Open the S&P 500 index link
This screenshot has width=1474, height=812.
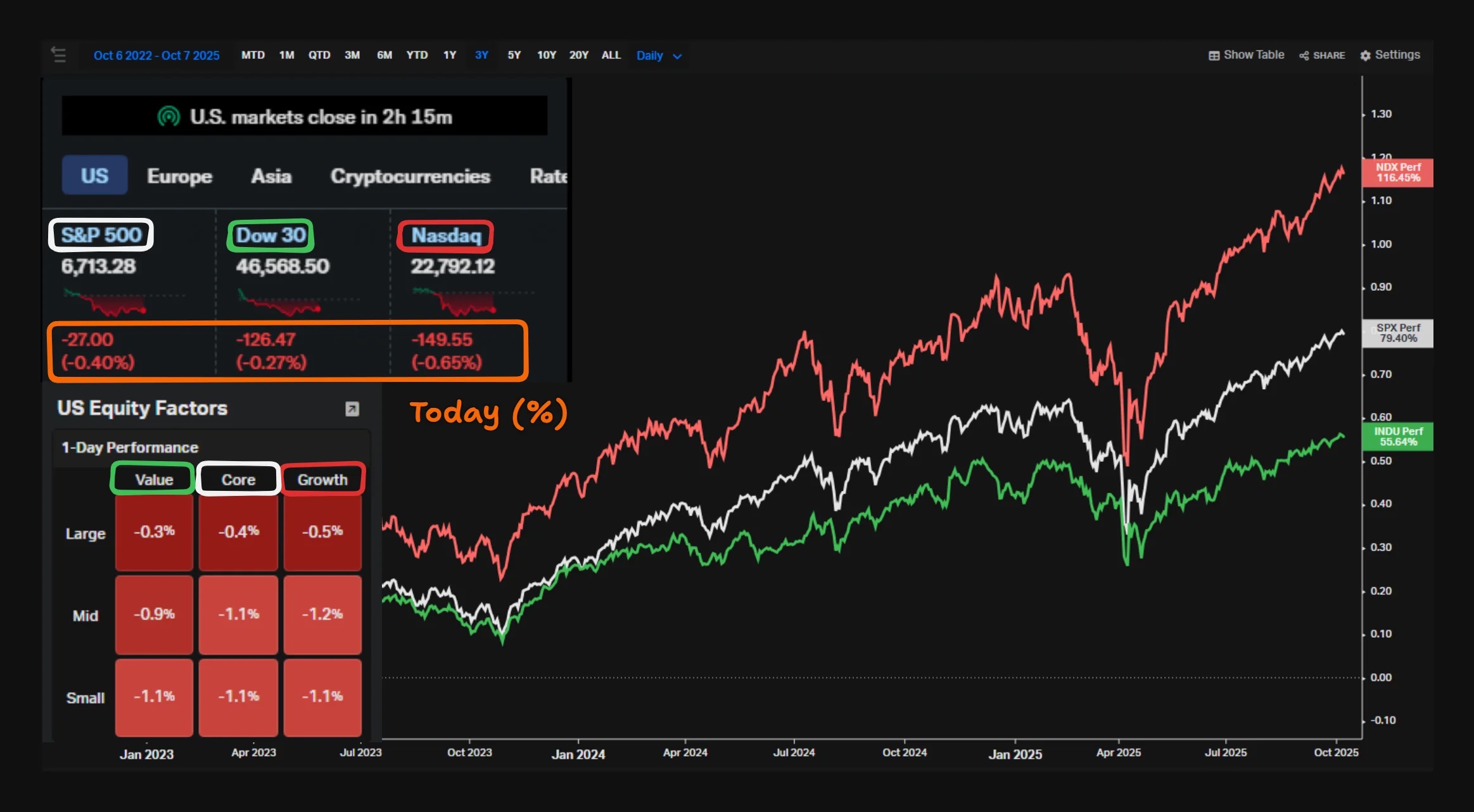tap(101, 235)
